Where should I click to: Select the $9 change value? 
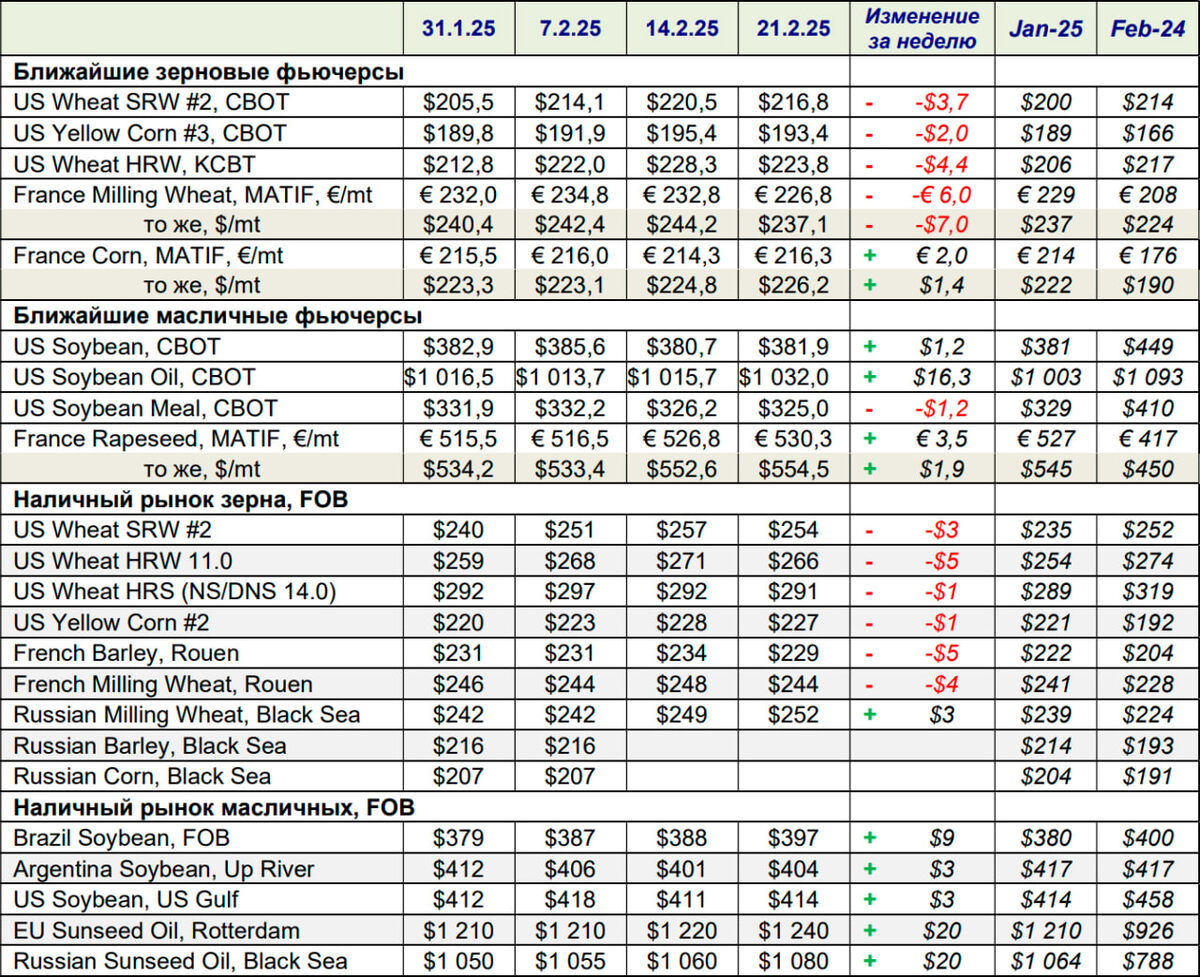[x=941, y=838]
